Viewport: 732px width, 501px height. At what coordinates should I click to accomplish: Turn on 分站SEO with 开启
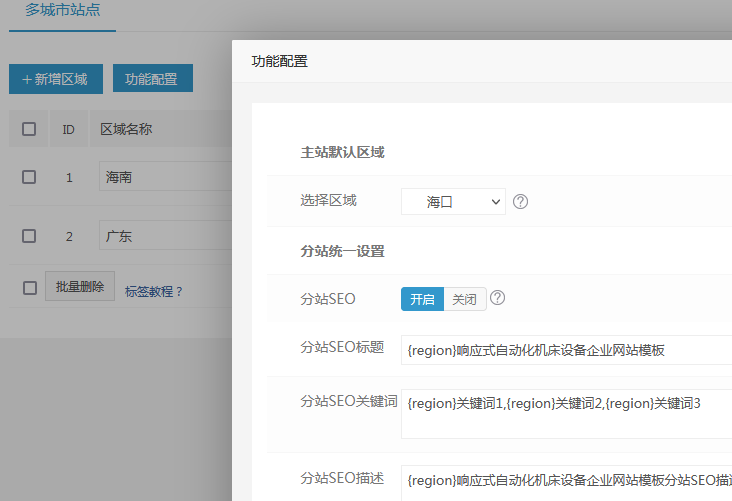click(x=422, y=299)
